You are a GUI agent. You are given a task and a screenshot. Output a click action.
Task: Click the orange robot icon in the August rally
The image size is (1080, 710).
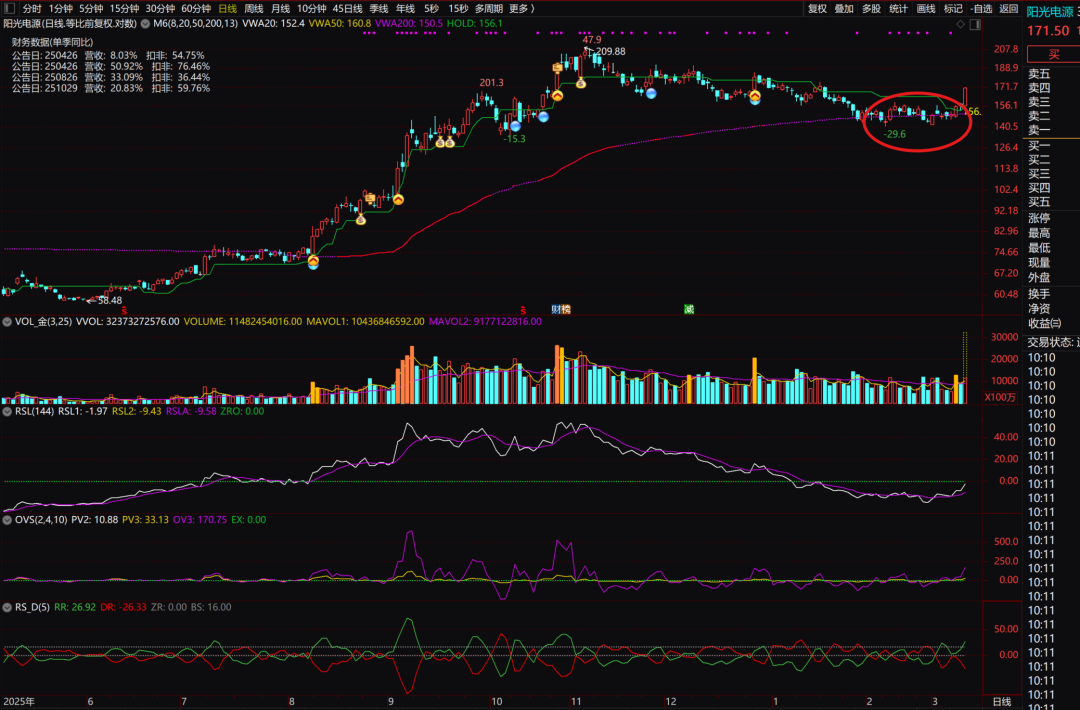pos(370,198)
